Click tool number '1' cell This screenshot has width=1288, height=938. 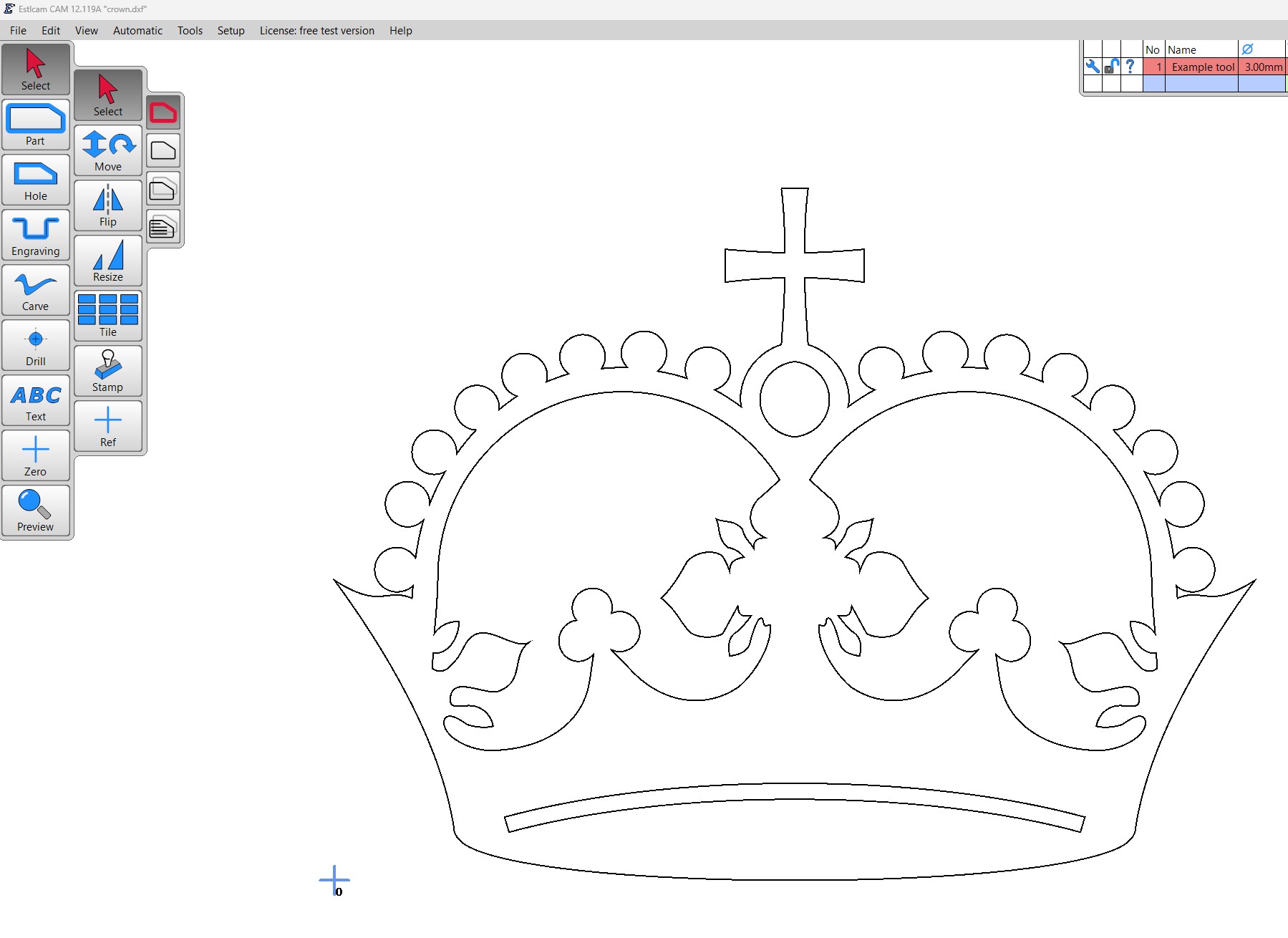(x=1154, y=67)
